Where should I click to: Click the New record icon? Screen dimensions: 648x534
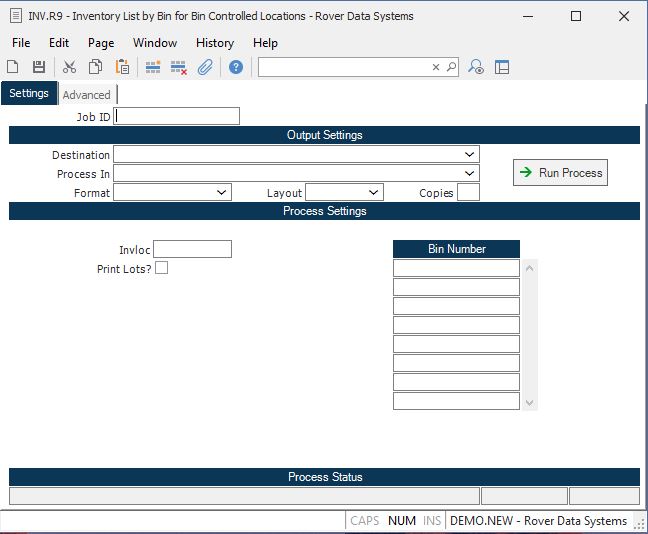pyautogui.click(x=13, y=67)
